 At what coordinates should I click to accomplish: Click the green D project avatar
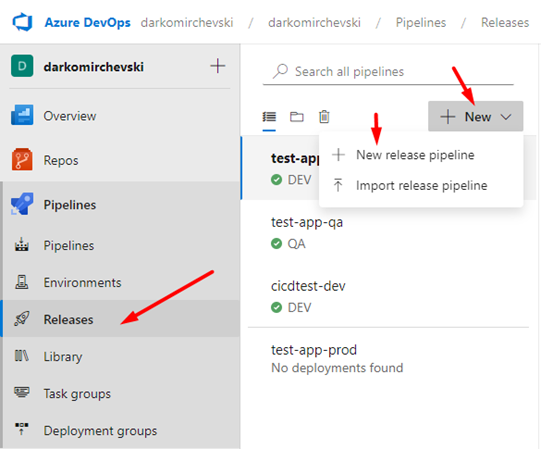click(x=22, y=66)
